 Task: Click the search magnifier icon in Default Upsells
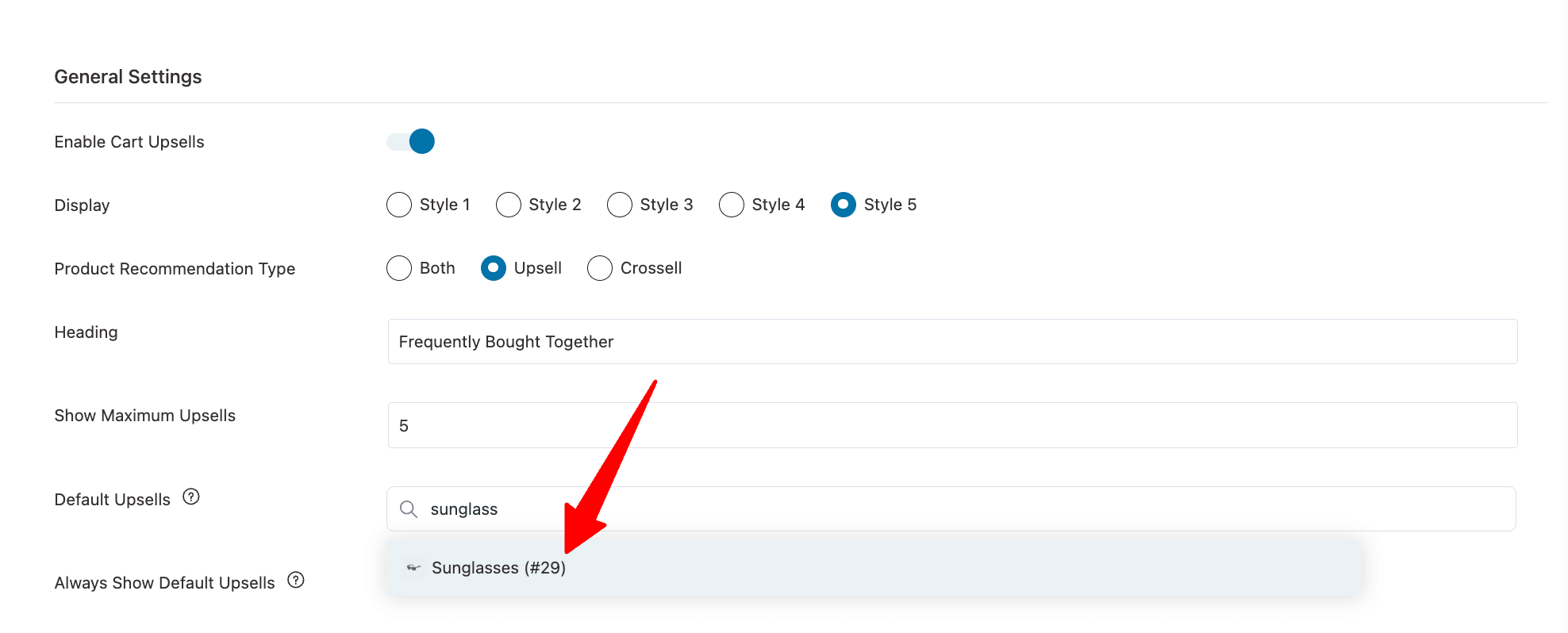pyautogui.click(x=409, y=509)
